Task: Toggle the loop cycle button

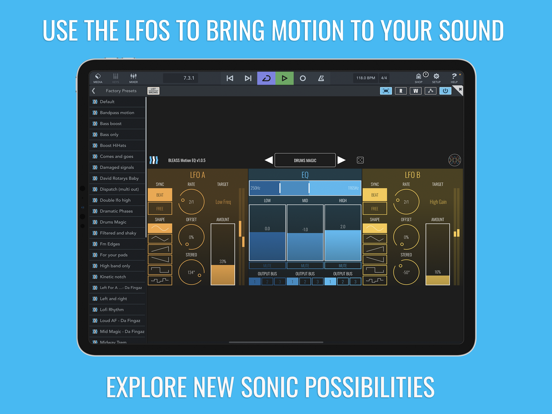Action: (266, 78)
